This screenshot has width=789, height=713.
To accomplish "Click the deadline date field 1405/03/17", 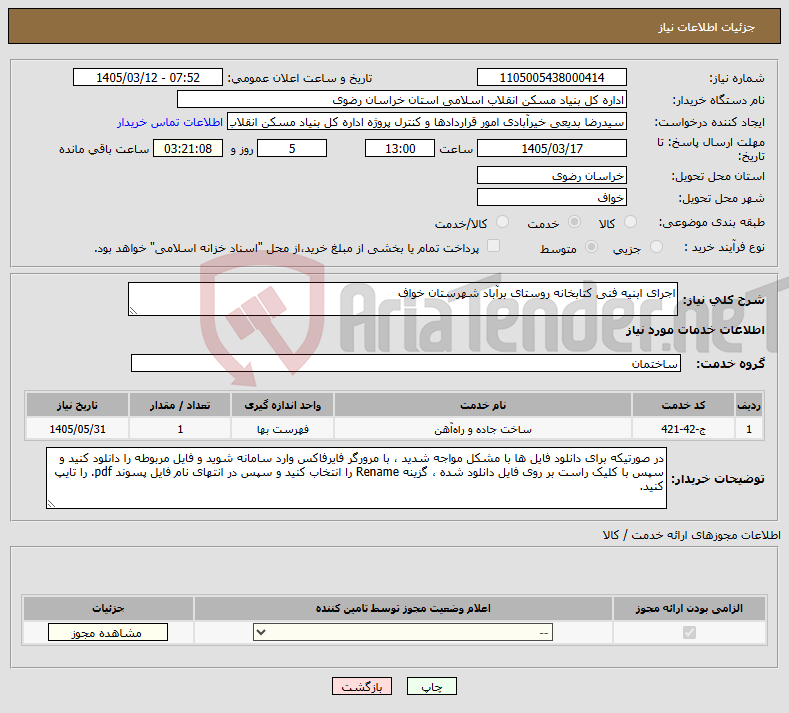I will [x=551, y=148].
